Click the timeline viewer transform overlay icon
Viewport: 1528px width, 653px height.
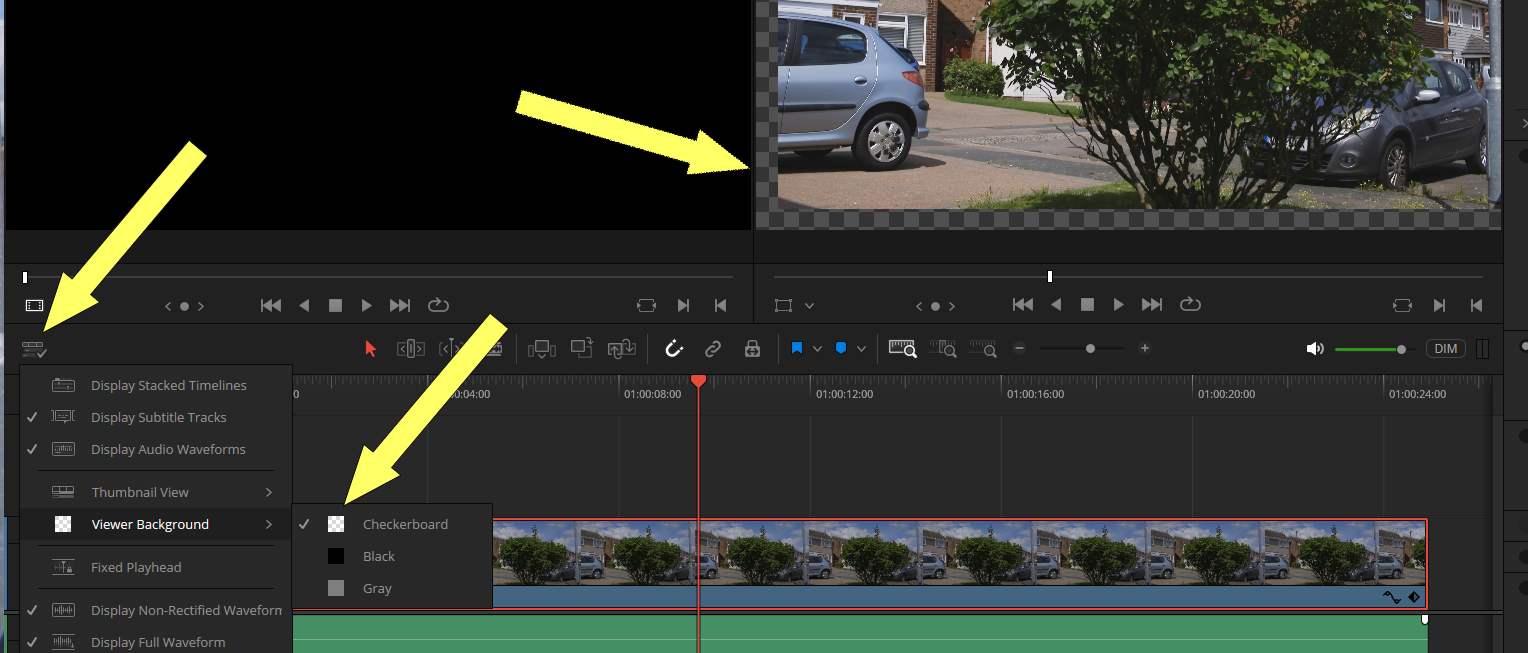[783, 305]
